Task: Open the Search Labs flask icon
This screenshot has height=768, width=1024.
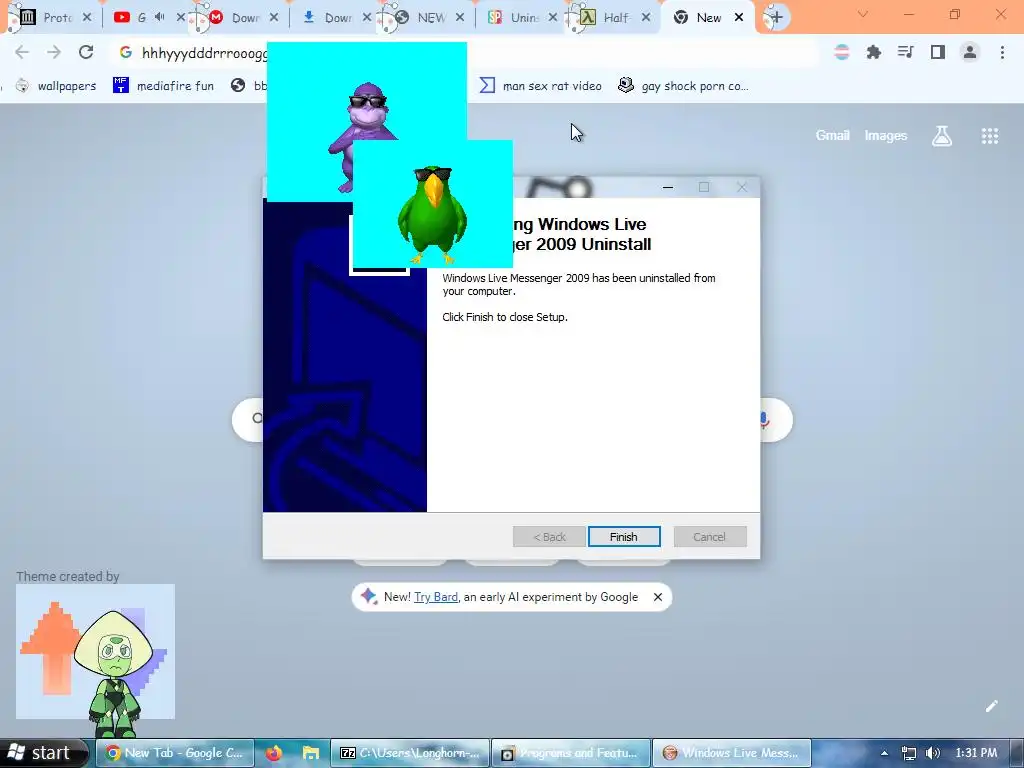Action: click(x=942, y=136)
